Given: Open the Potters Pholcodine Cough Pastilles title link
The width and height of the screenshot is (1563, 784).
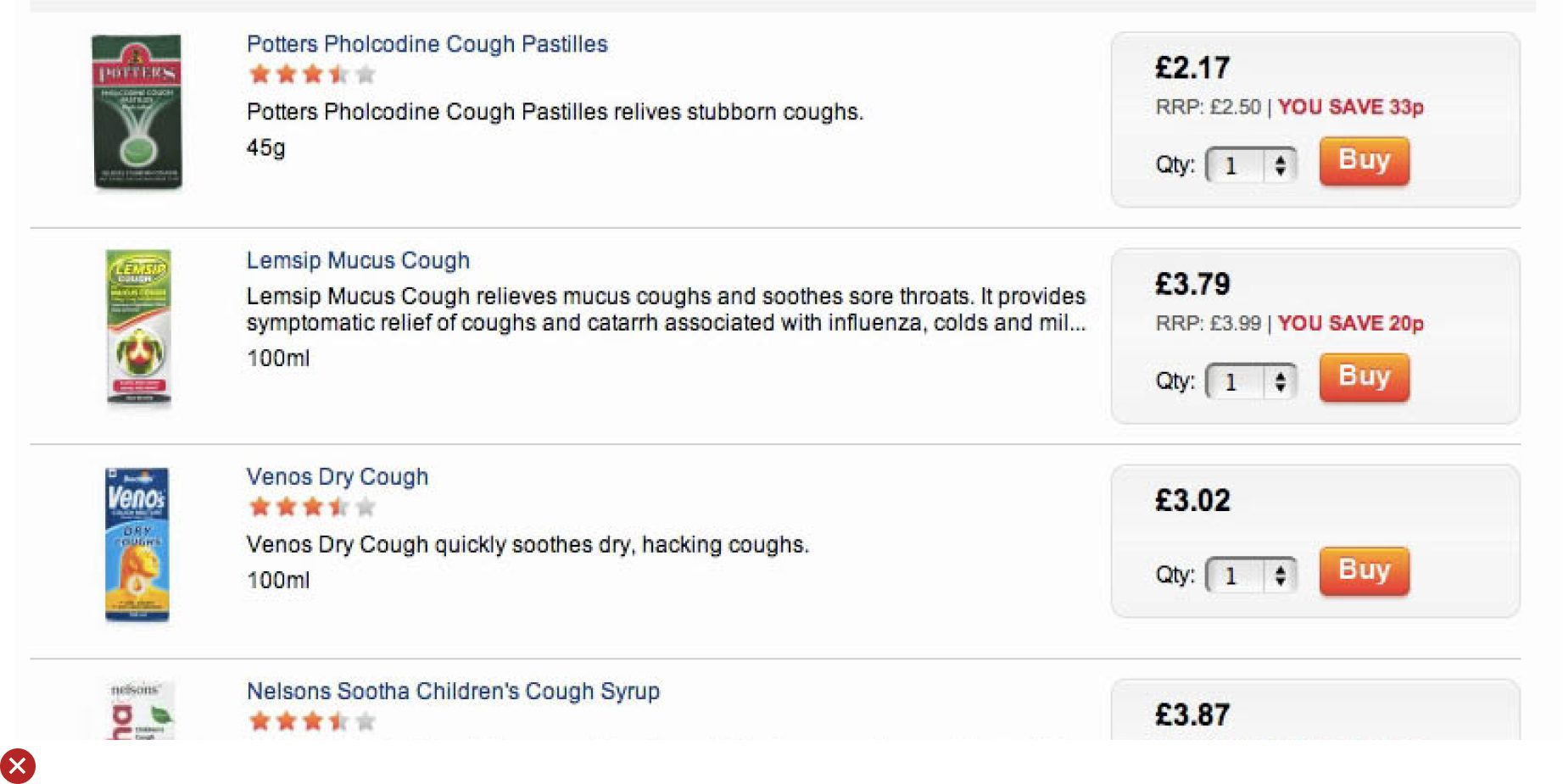Looking at the screenshot, I should point(427,44).
